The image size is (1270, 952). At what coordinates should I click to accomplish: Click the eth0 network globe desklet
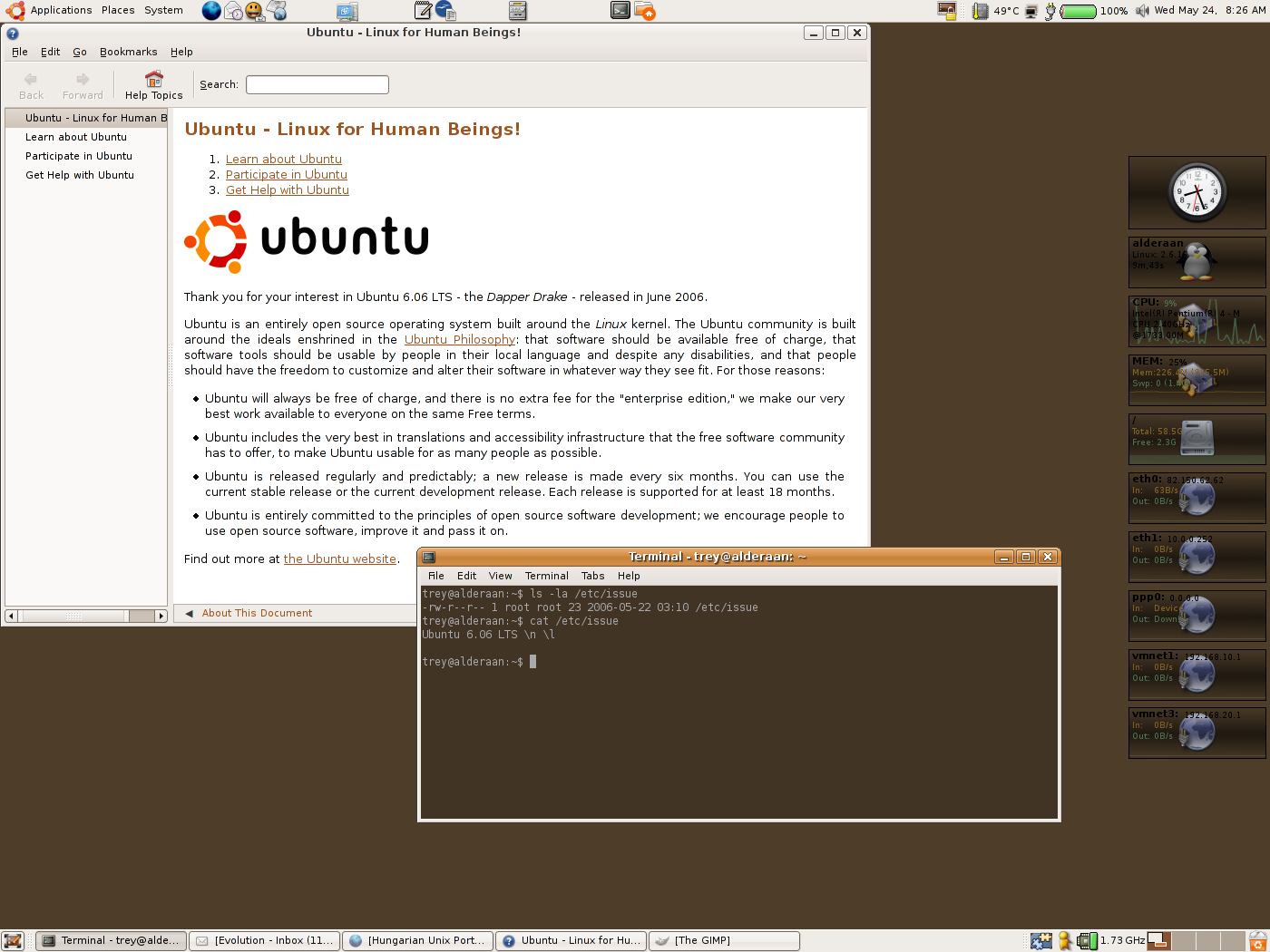tap(1197, 497)
